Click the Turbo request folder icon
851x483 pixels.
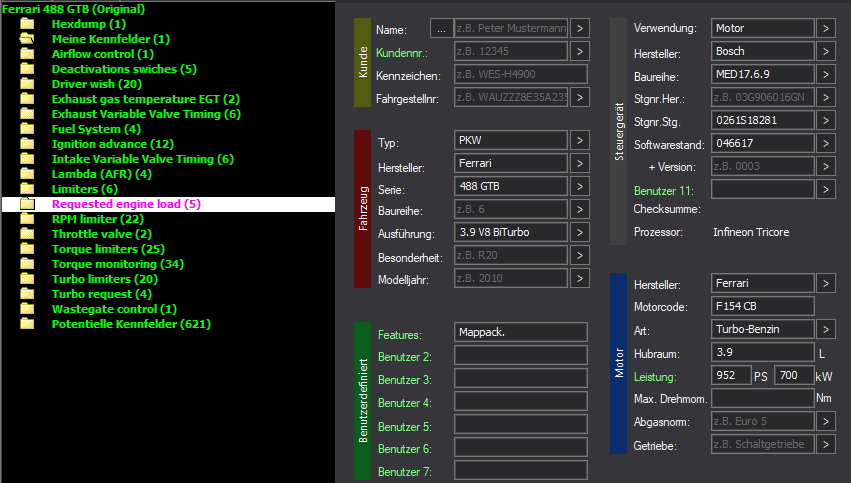(27, 294)
